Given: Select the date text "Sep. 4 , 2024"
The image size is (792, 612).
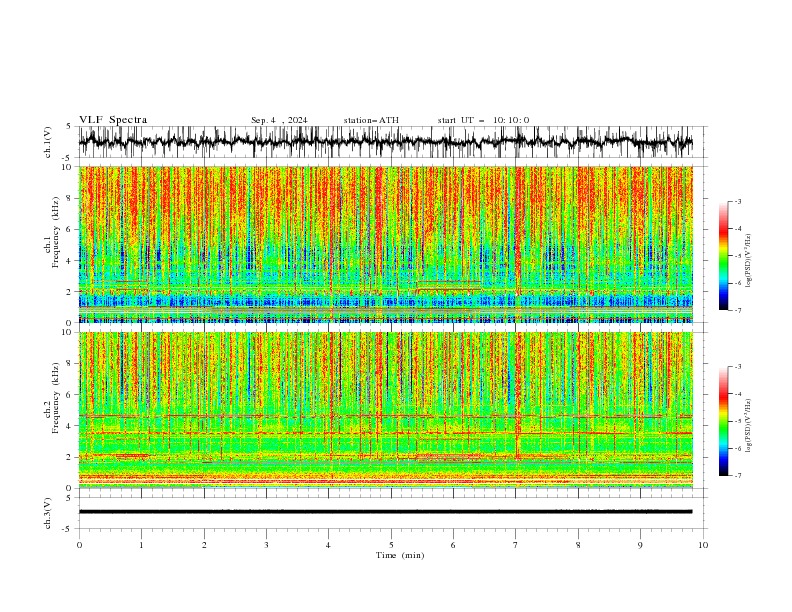Looking at the screenshot, I should pyautogui.click(x=279, y=120).
